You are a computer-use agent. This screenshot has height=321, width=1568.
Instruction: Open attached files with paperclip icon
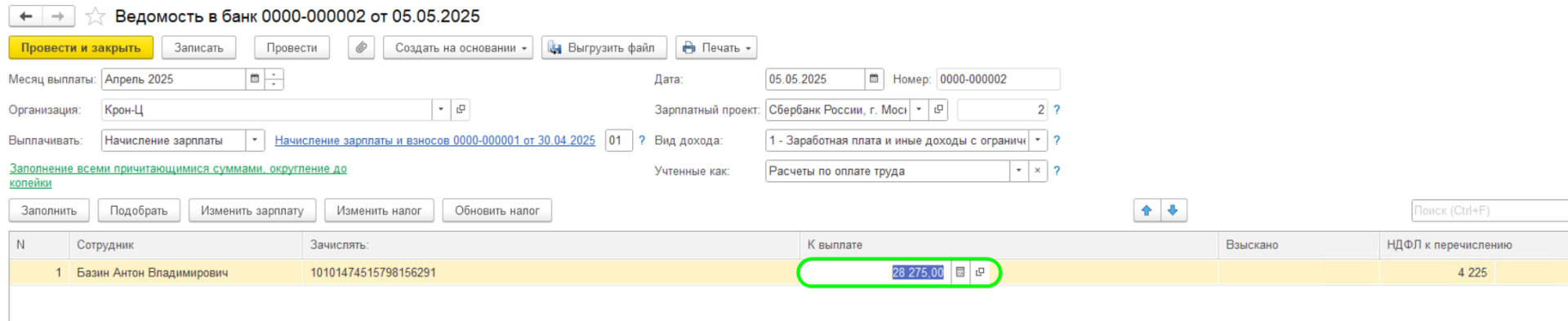click(x=361, y=47)
